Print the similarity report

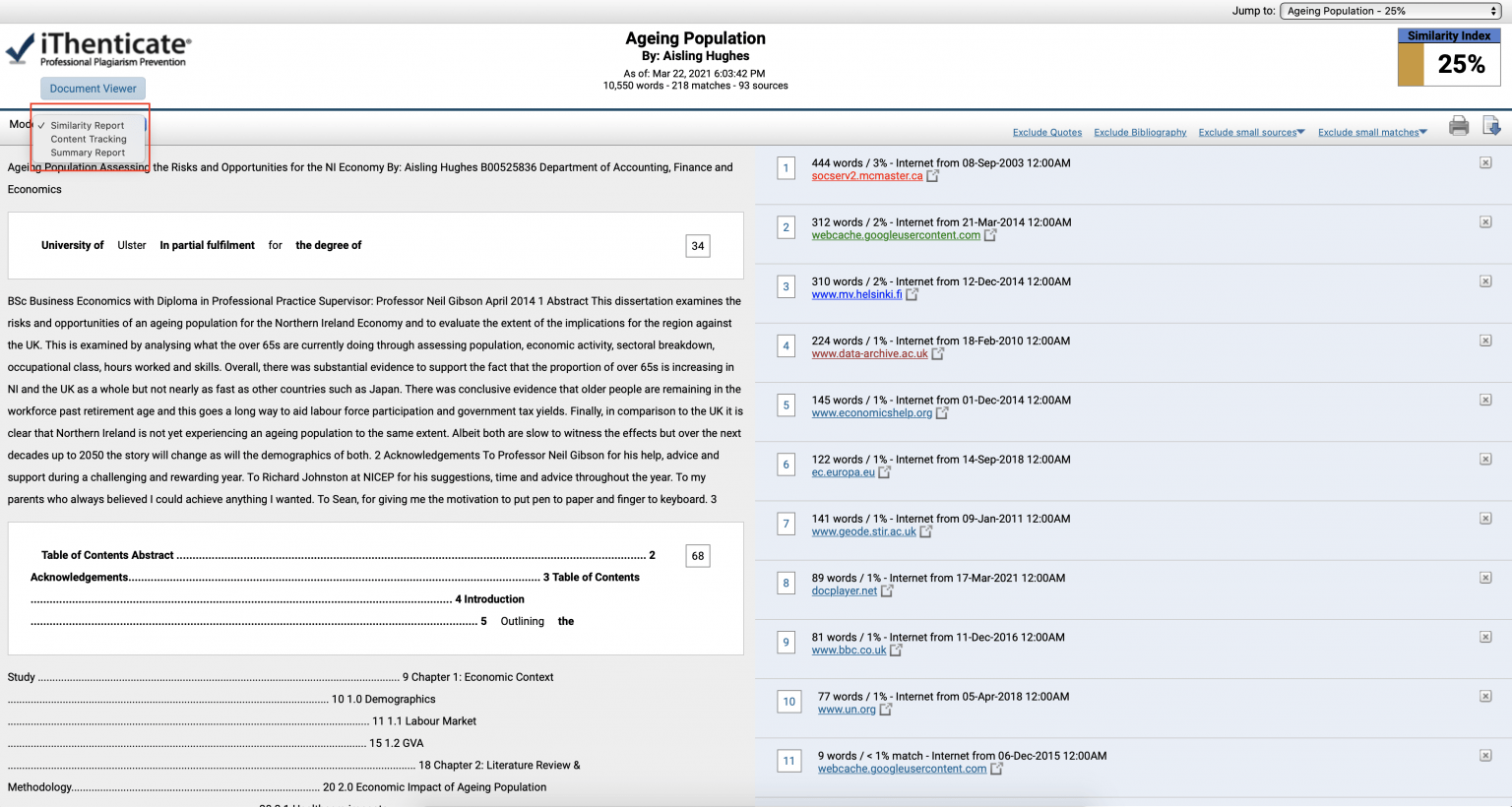point(1458,126)
